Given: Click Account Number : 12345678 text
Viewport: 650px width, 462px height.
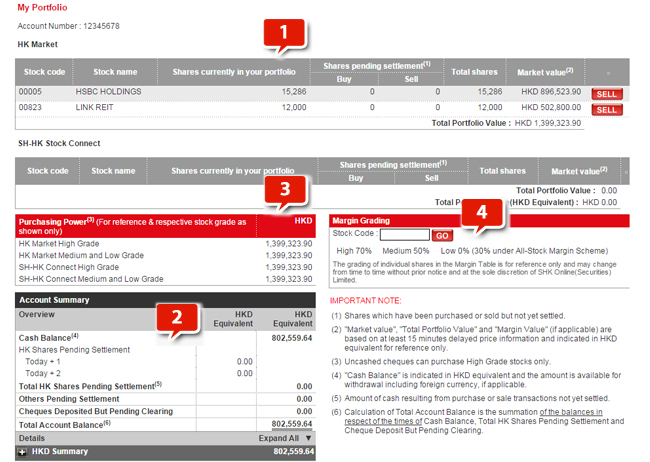Looking at the screenshot, I should coord(68,26).
